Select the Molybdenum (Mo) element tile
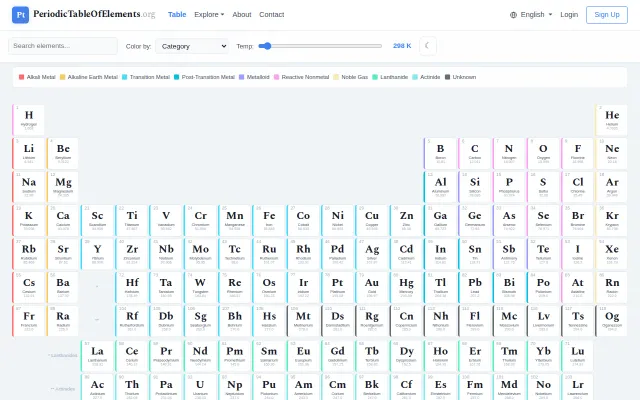 click(200, 253)
